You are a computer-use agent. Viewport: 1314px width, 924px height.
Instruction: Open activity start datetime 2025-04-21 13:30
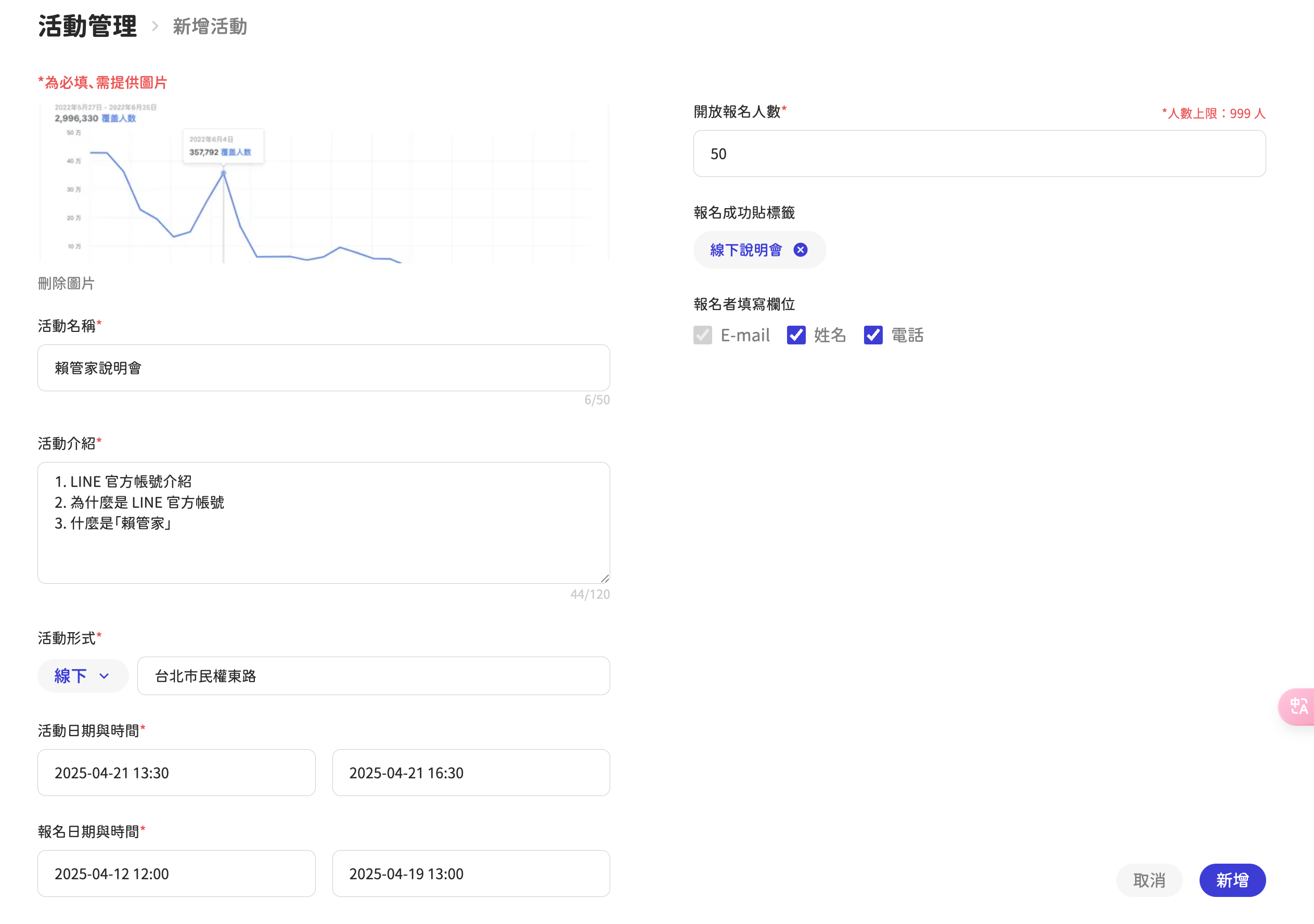click(x=176, y=772)
